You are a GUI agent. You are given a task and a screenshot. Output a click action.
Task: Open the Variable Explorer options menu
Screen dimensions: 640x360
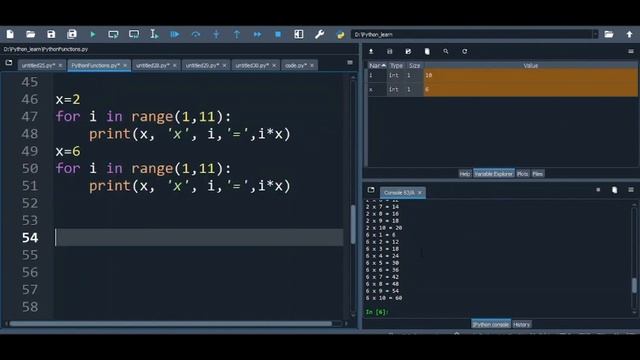pos(631,51)
